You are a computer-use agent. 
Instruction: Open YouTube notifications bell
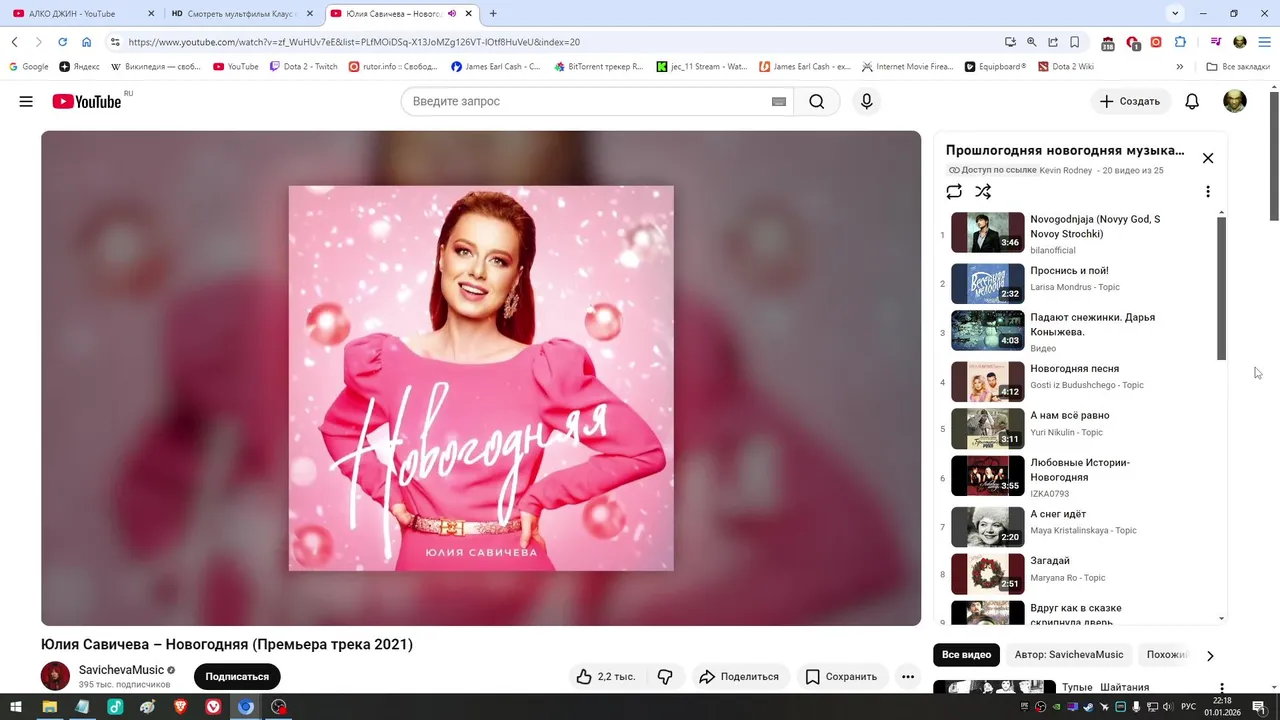pyautogui.click(x=1192, y=101)
